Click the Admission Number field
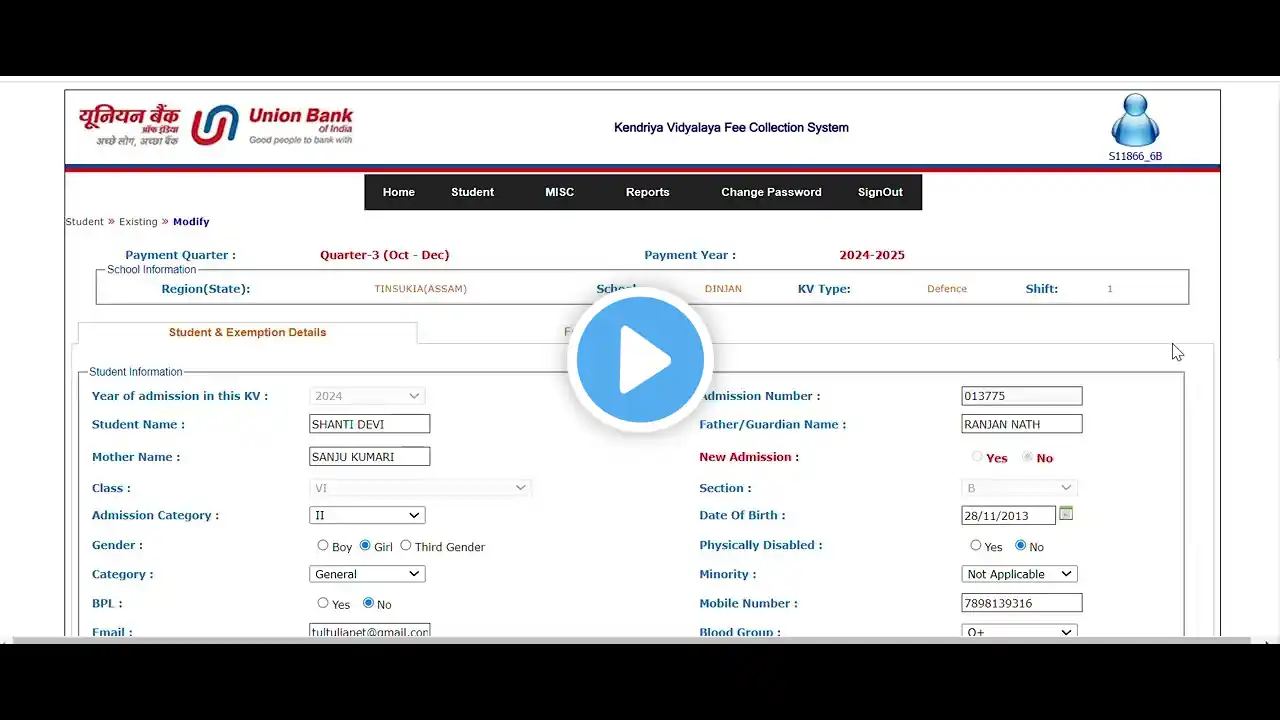 [x=1022, y=396]
